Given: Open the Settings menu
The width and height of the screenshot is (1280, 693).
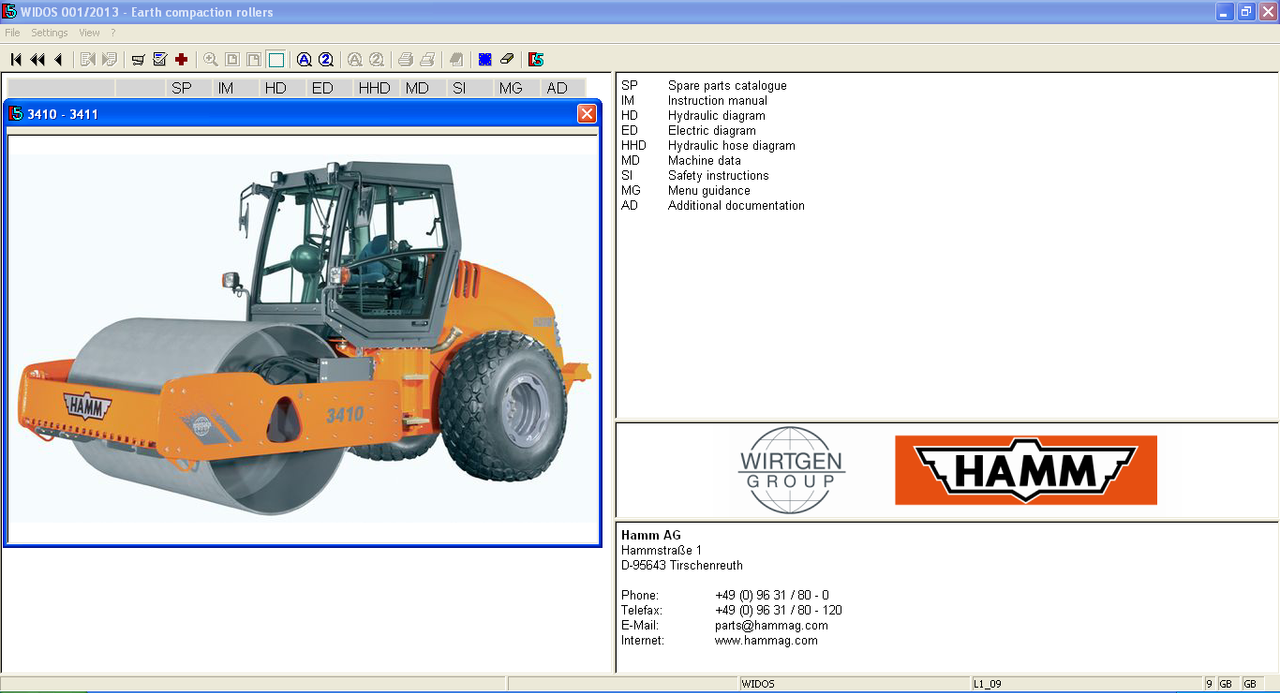Looking at the screenshot, I should (50, 33).
